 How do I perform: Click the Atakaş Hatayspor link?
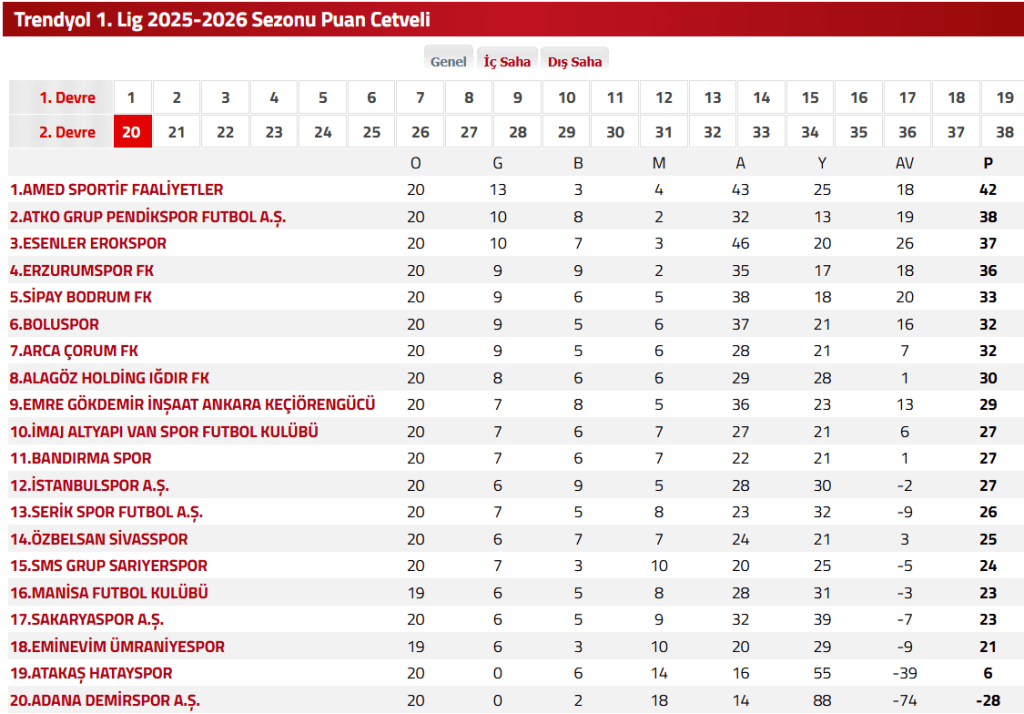(x=91, y=674)
